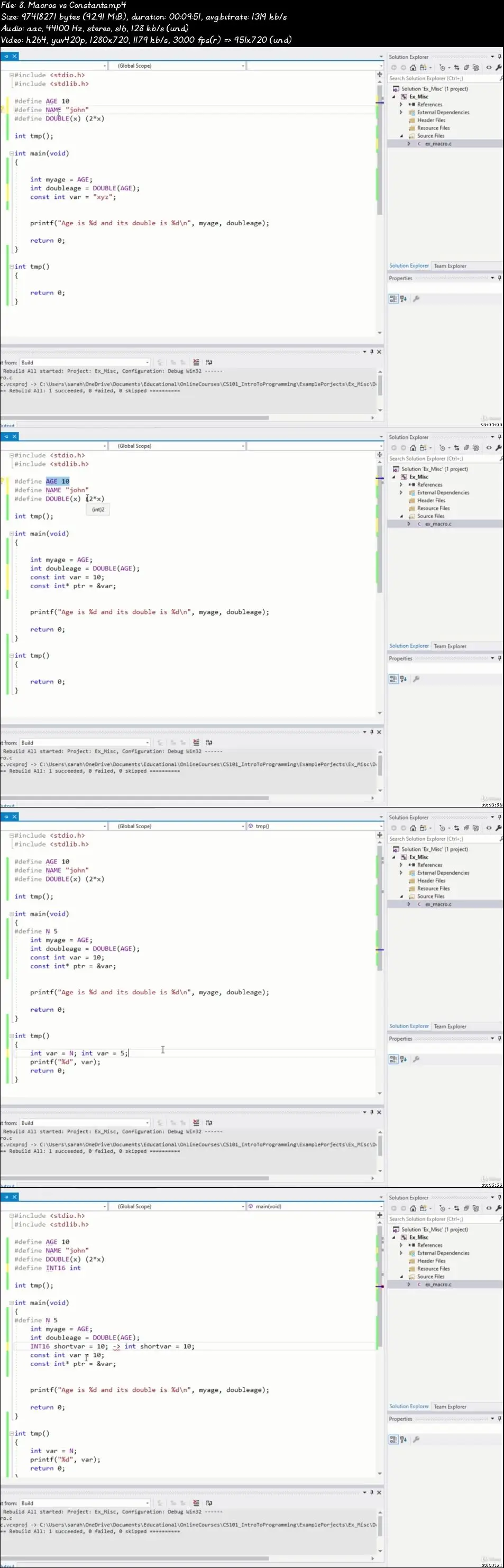Collapse the Ex_Misc project node in second frame
Screen dimensions: 504x1568
tap(393, 477)
